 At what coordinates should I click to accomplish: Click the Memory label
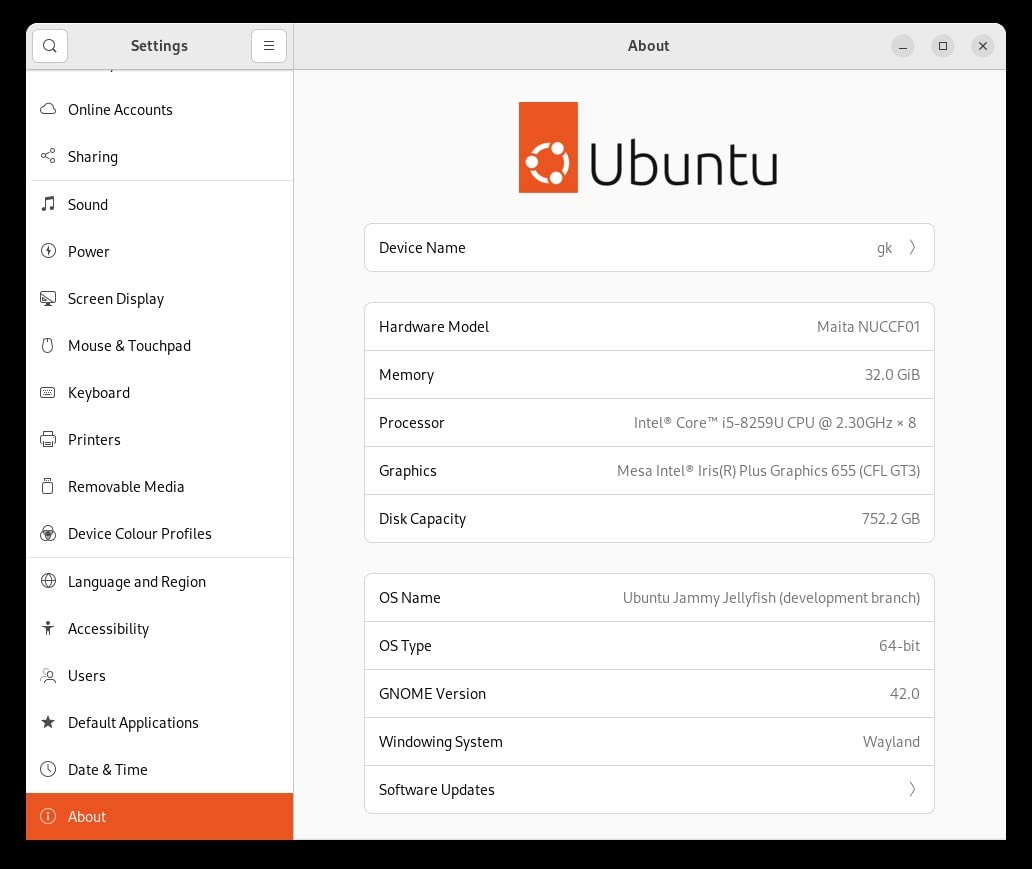(406, 375)
